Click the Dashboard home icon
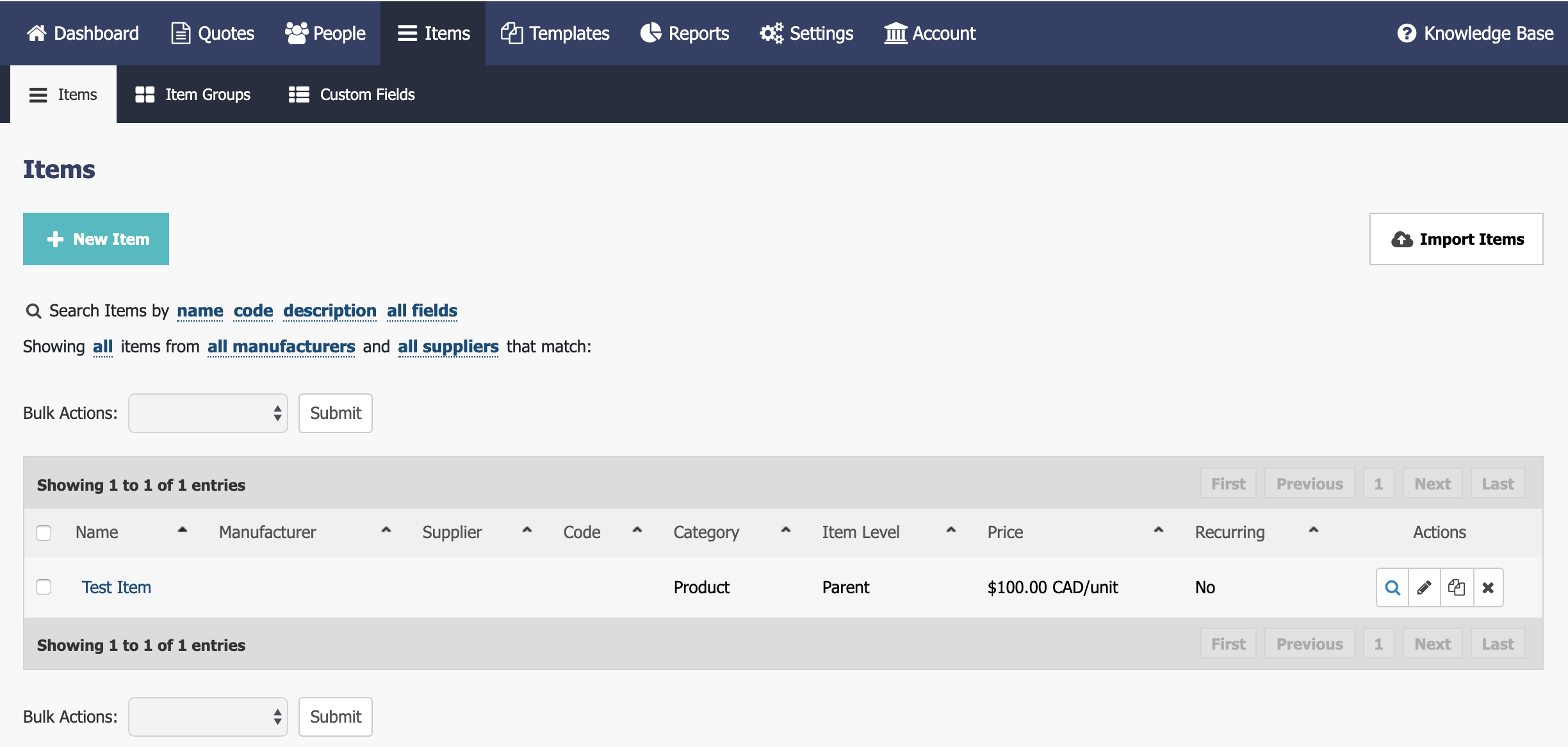The image size is (1568, 747). click(37, 33)
